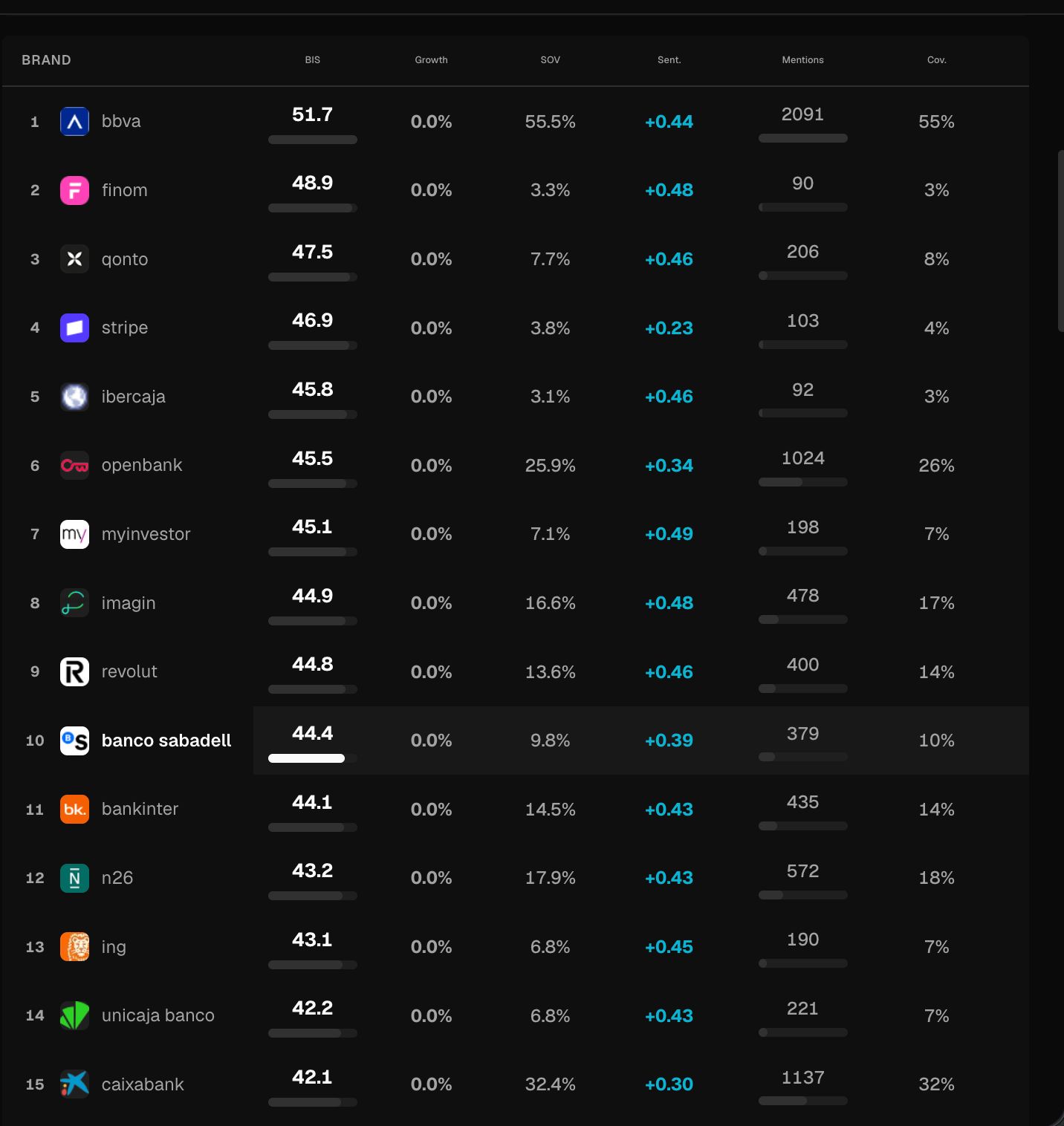Screen dimensions: 1064x1126
Task: Click the MyInvestor logo icon
Action: pos(74,534)
